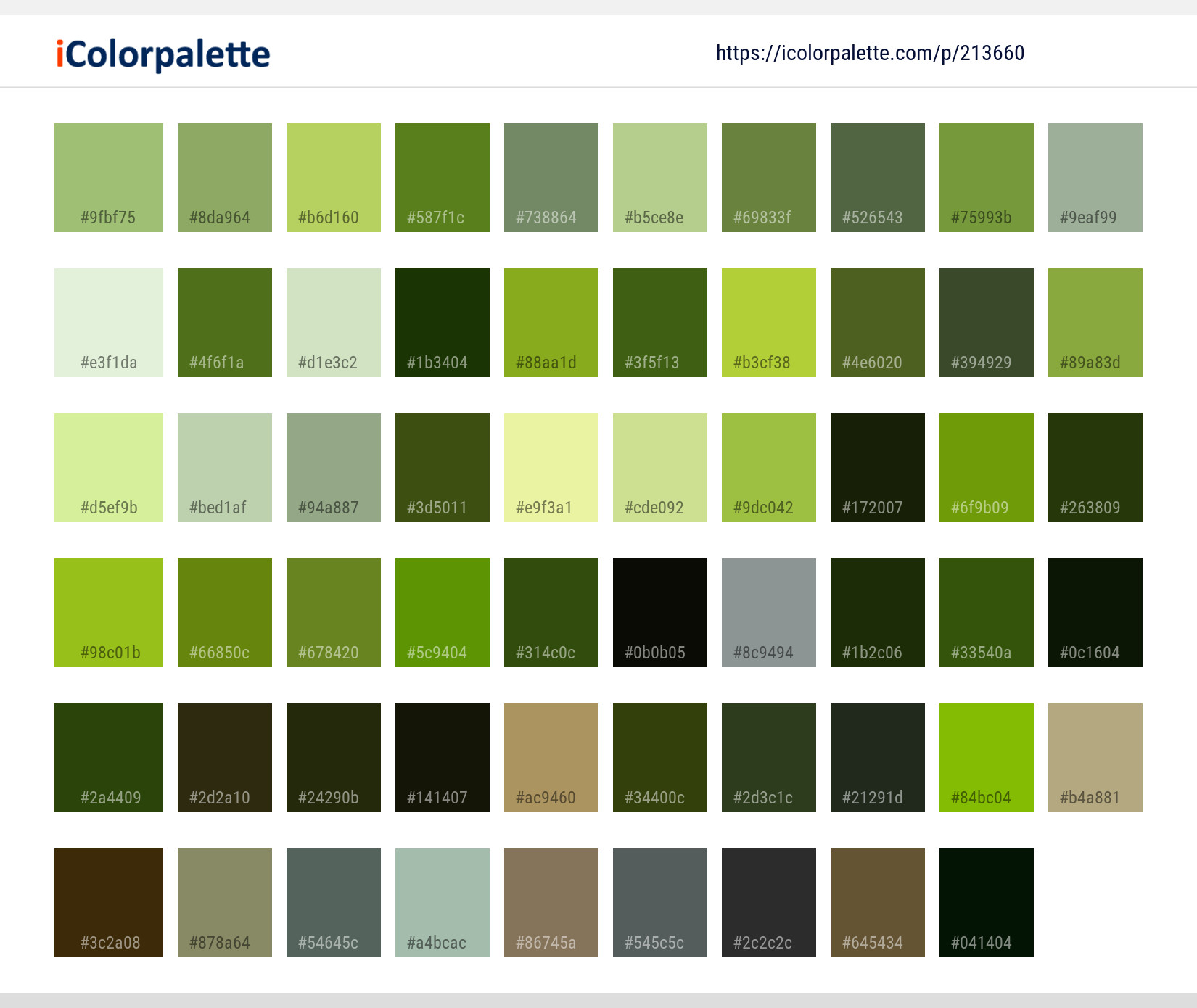Pick the #2d3c1c swatch

click(x=769, y=758)
